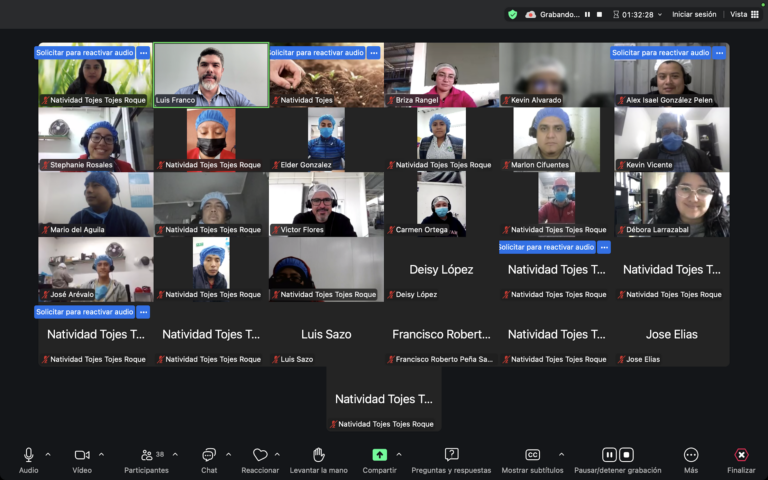
Task: Expand the meeting timer dropdown chevron
Action: click(660, 15)
